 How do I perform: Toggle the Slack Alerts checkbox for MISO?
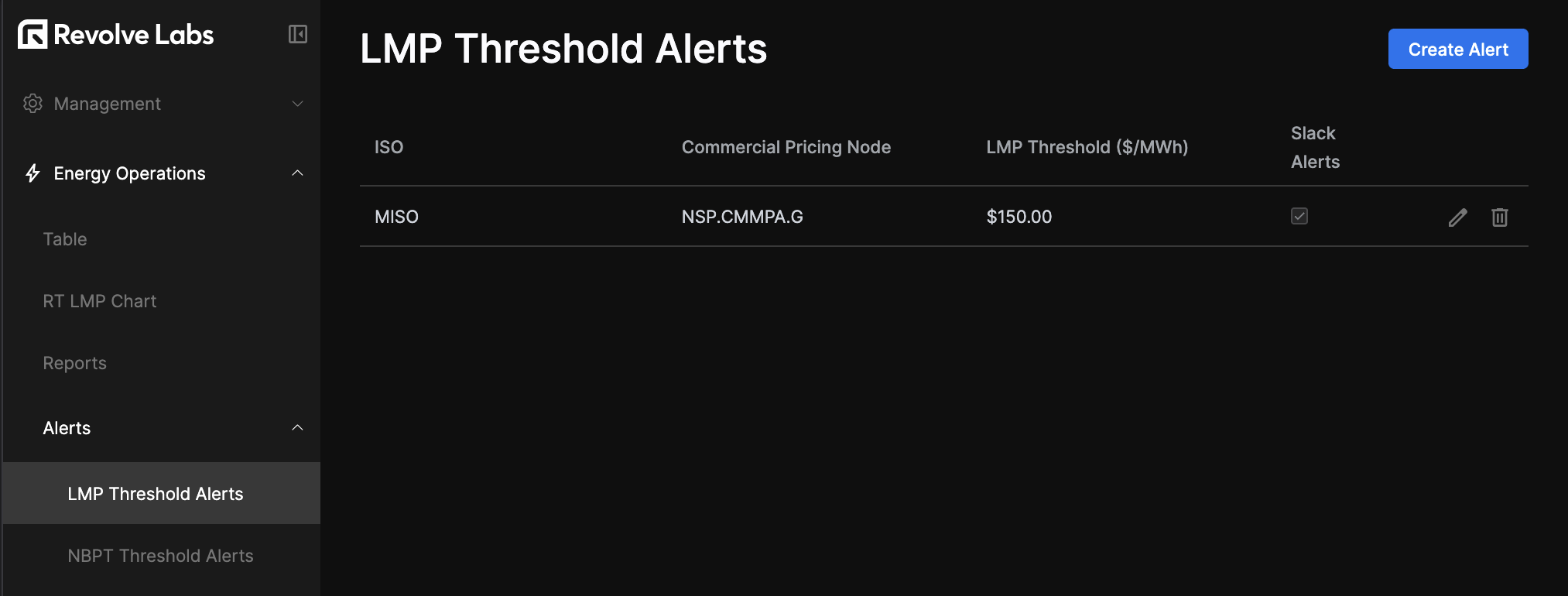coord(1299,217)
